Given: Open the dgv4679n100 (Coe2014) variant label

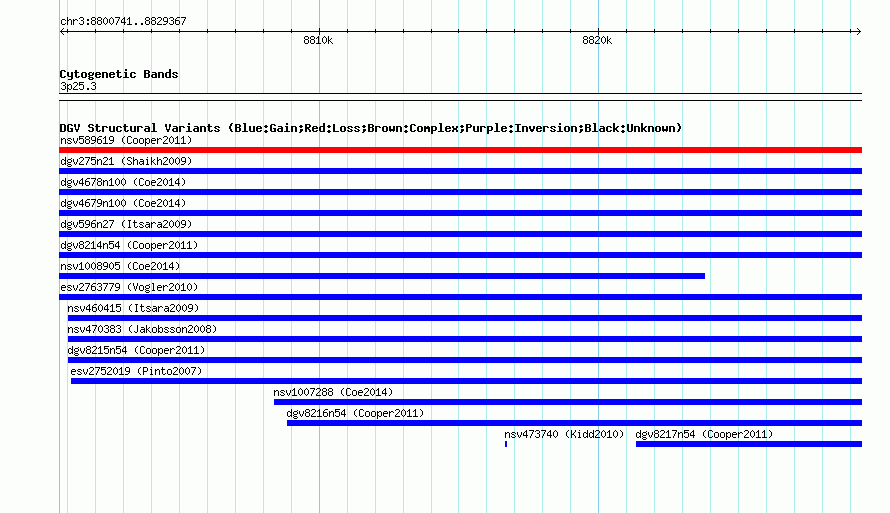Looking at the screenshot, I should click(x=123, y=203).
